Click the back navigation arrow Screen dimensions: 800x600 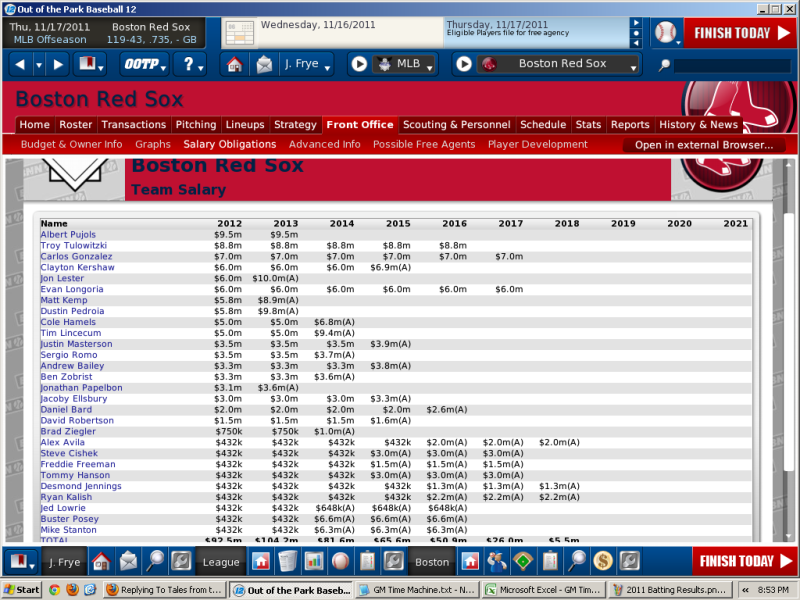(20, 64)
